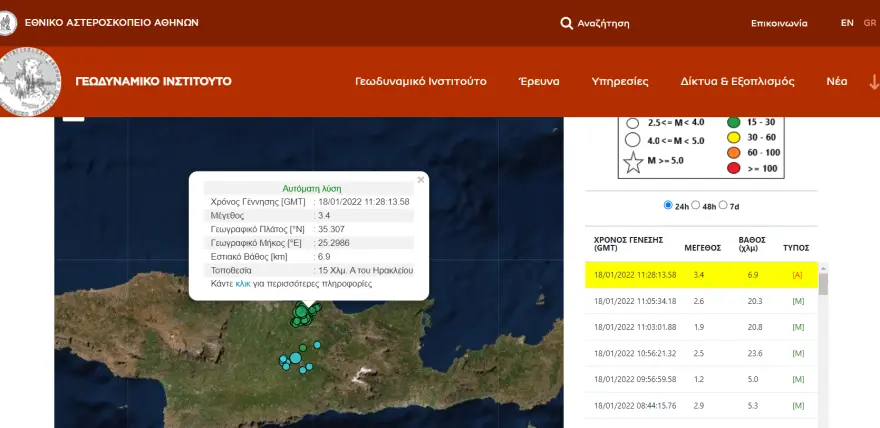Expand the Δίκτυα & Εξοπλισμός menu

click(737, 81)
